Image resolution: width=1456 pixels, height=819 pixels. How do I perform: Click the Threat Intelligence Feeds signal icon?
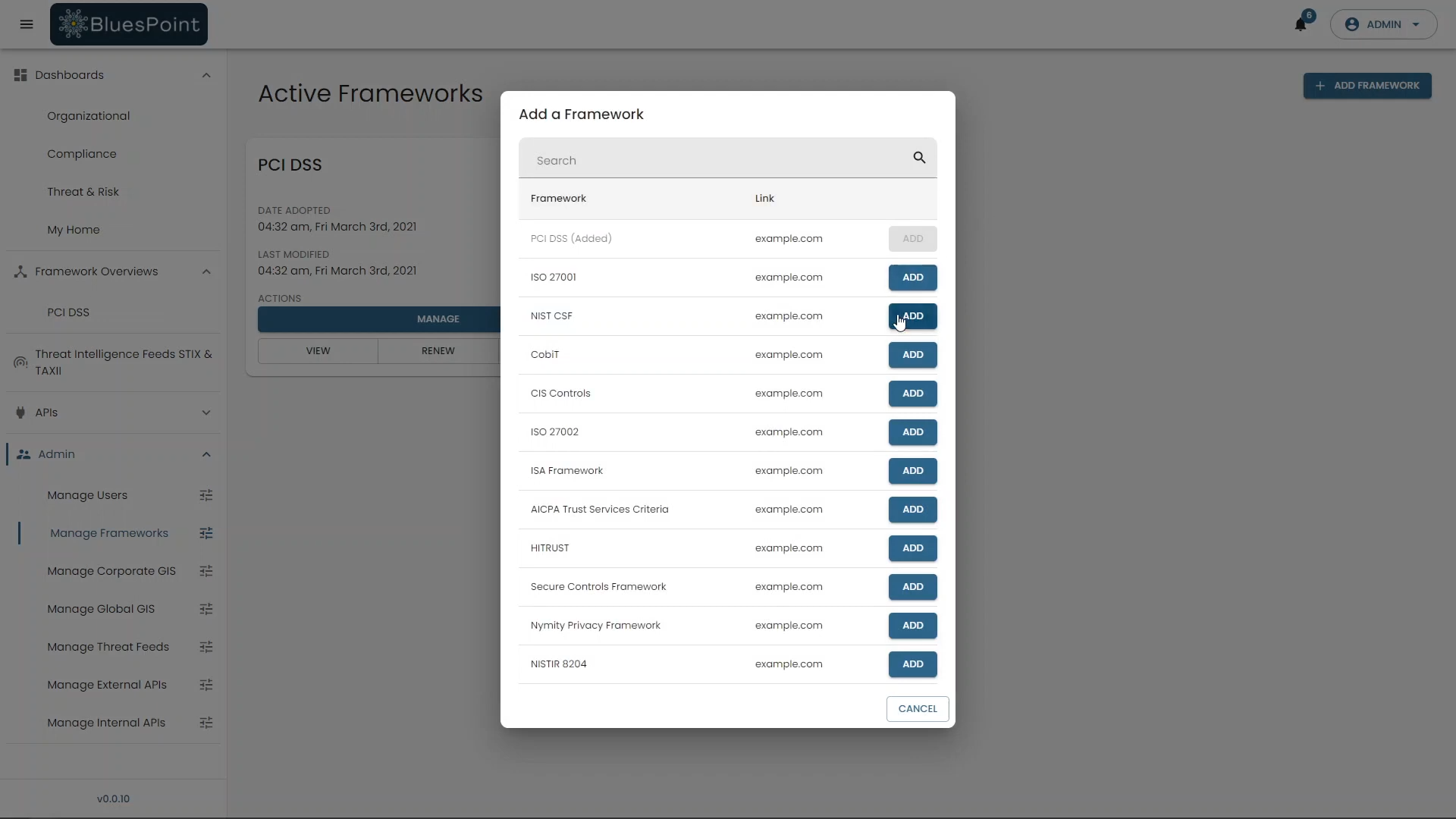tap(20, 362)
